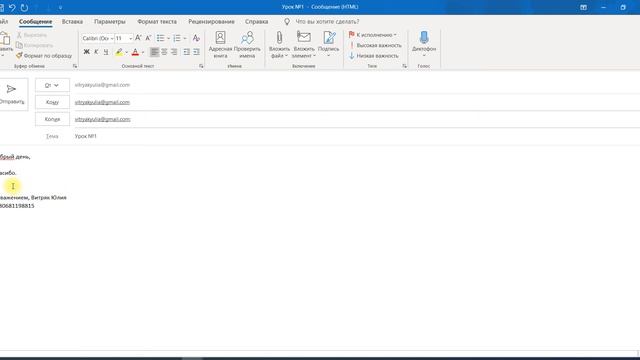Click the Копия button

[x=52, y=119]
